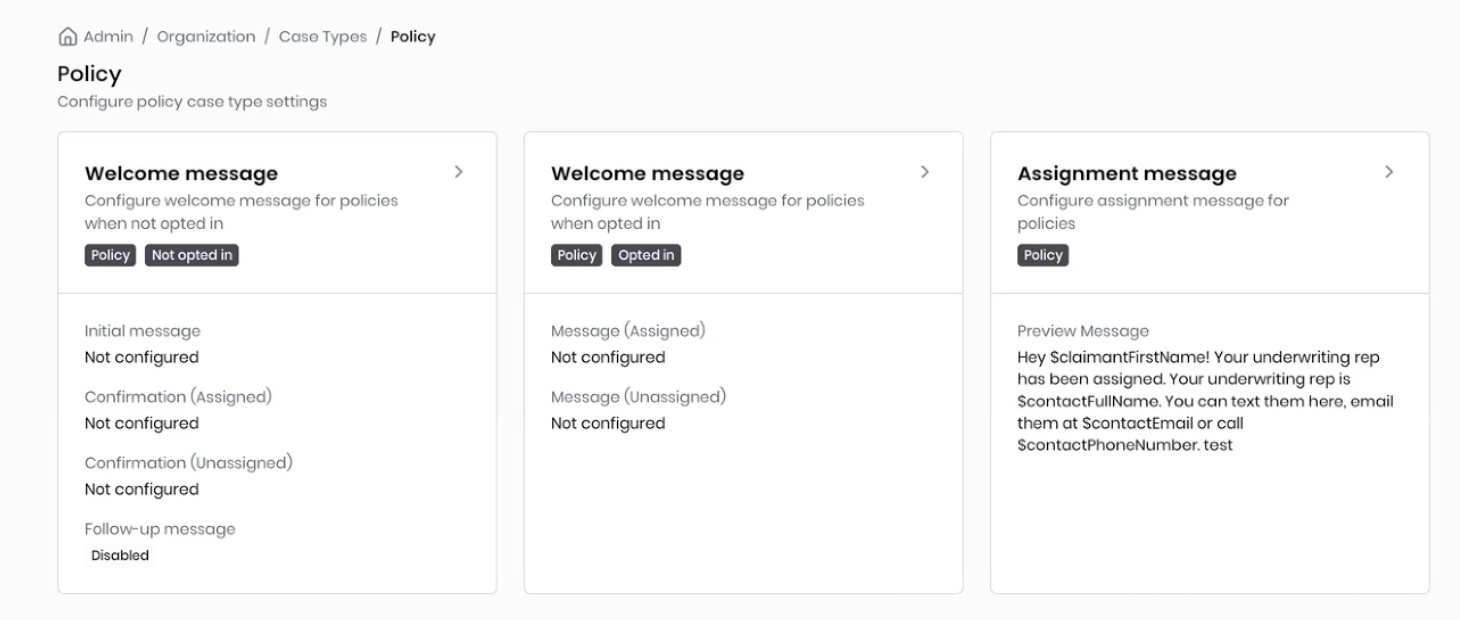Viewport: 1460px width, 620px height.
Task: Click the Confirmation (Assigned) field label
Action: pyautogui.click(x=178, y=397)
